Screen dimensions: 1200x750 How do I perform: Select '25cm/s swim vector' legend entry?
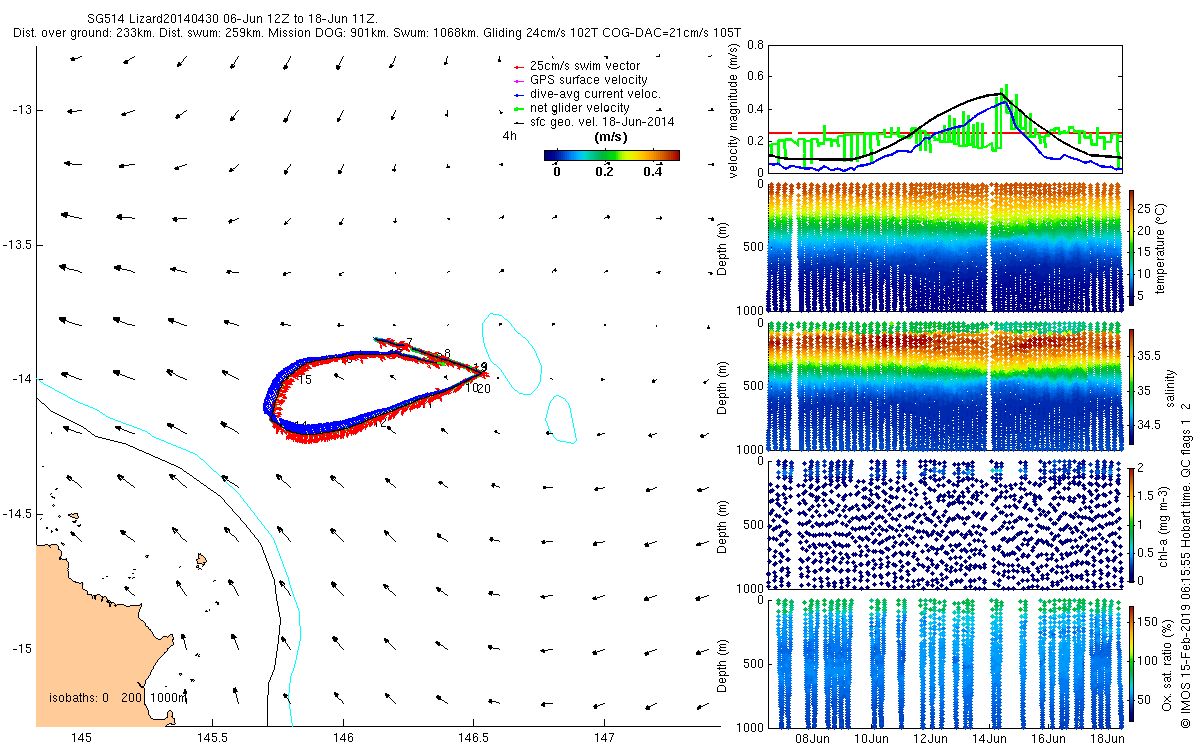coord(585,66)
